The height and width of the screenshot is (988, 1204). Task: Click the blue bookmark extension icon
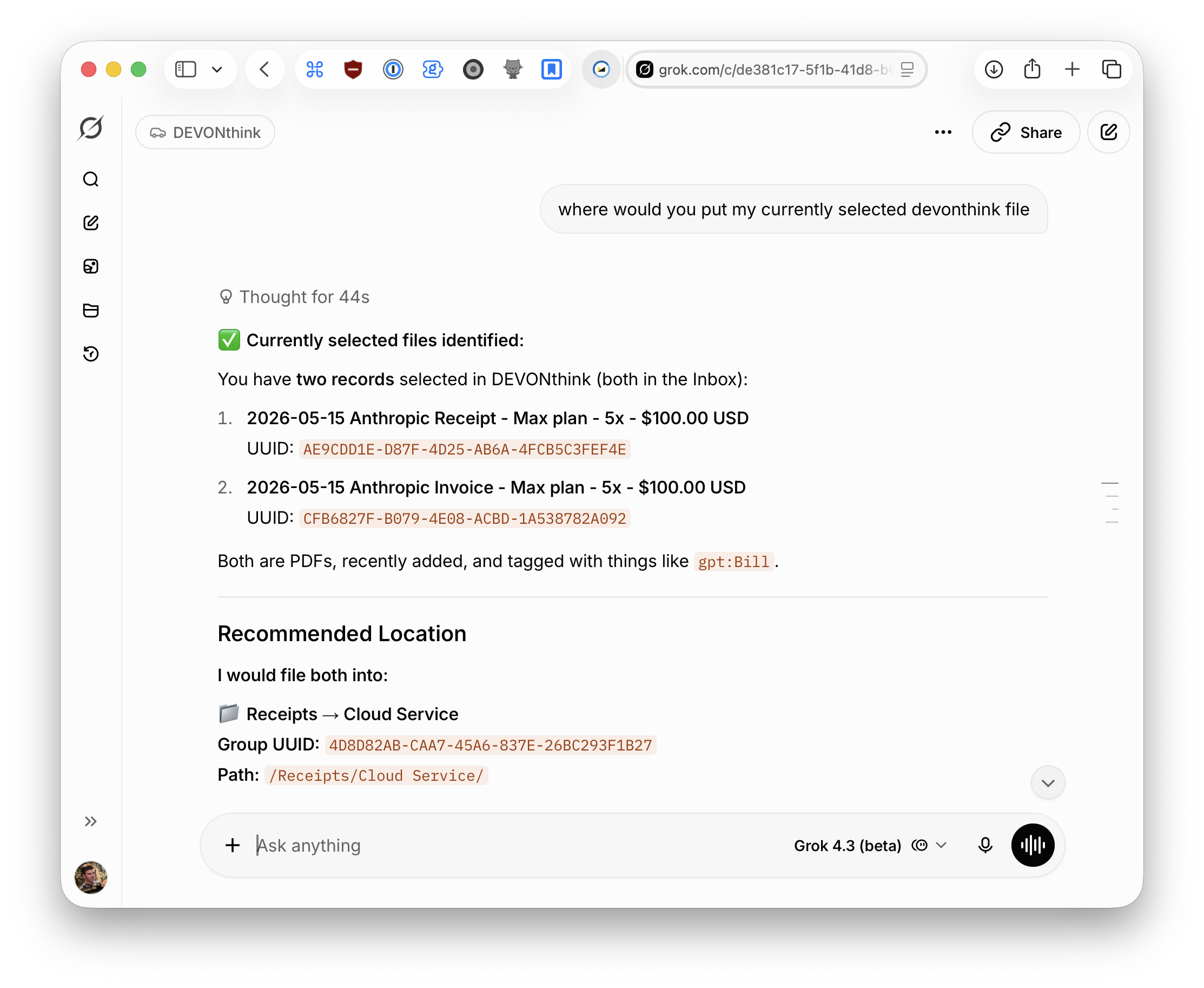coord(551,69)
